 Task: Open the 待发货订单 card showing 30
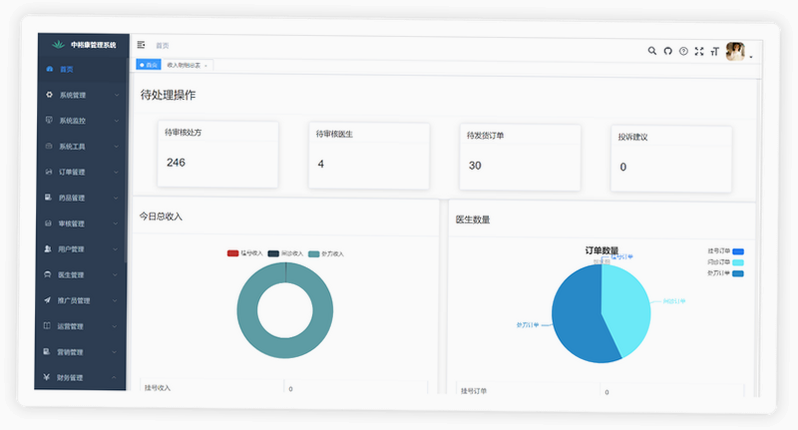tap(520, 157)
